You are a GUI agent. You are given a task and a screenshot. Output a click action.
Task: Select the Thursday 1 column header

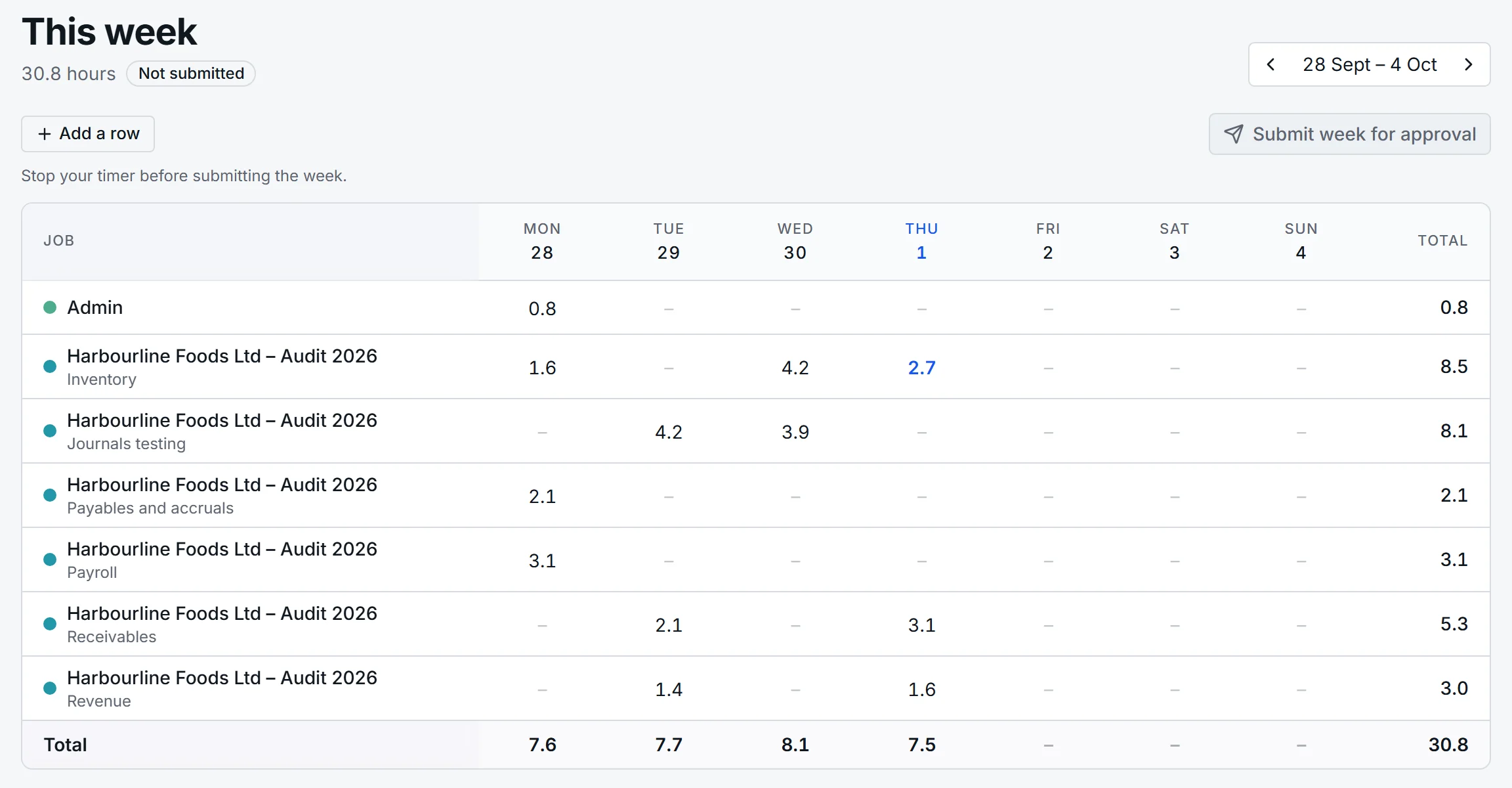tap(921, 241)
